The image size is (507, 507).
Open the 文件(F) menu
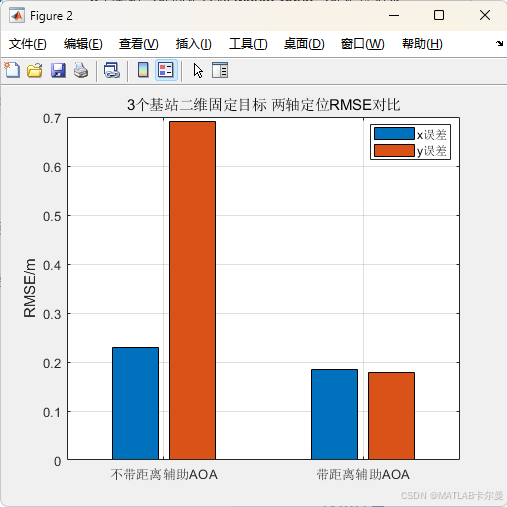27,44
